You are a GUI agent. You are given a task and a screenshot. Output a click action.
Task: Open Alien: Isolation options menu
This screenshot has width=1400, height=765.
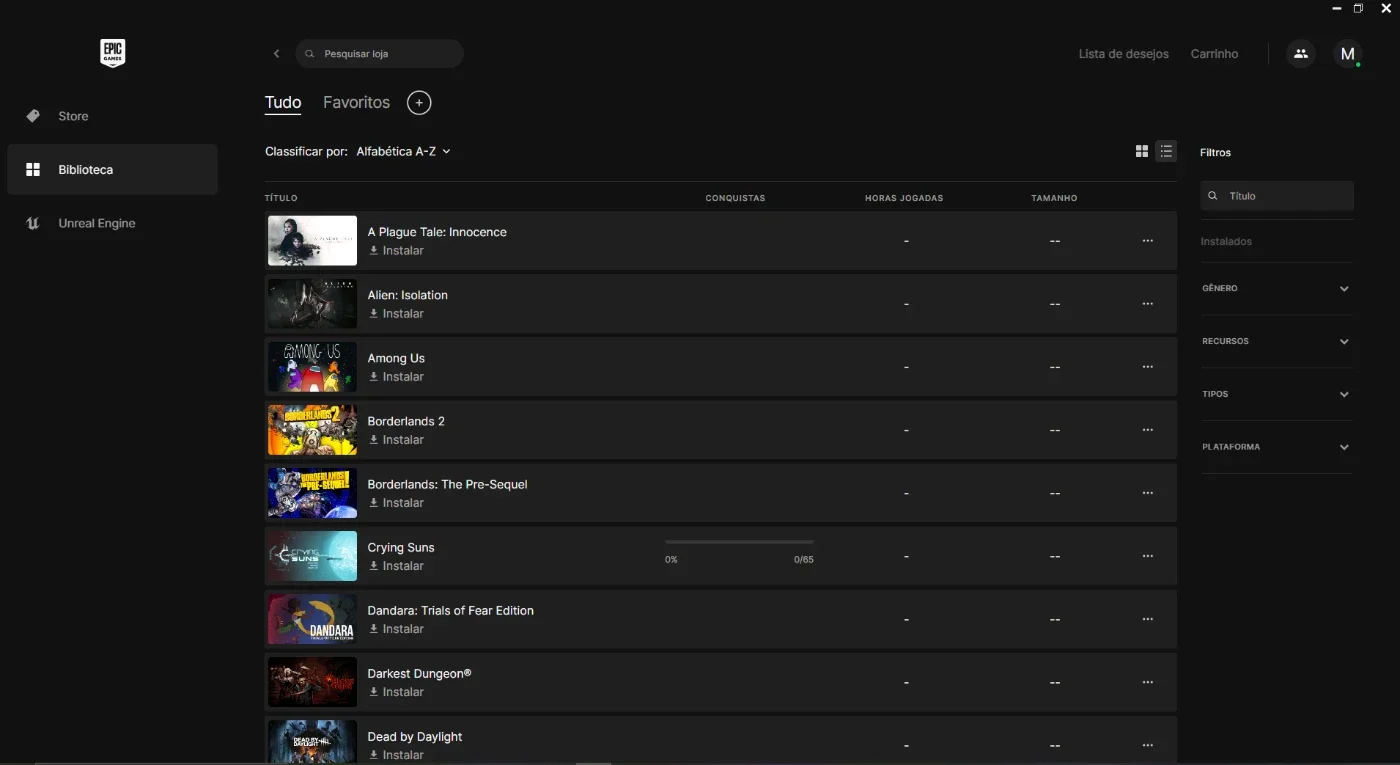(1147, 303)
